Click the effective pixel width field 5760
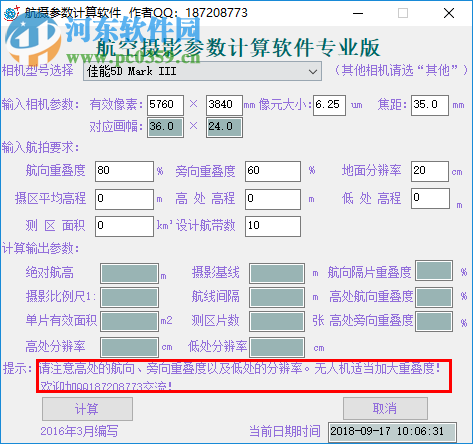 click(x=165, y=105)
